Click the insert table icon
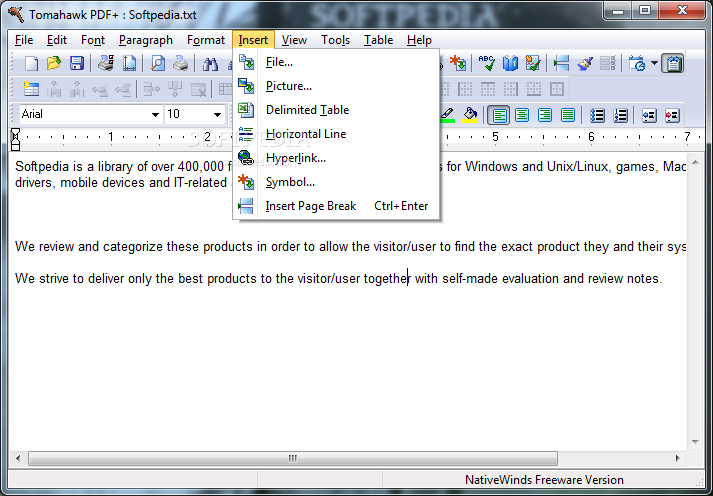Screen dimensions: 713x496 31,89
